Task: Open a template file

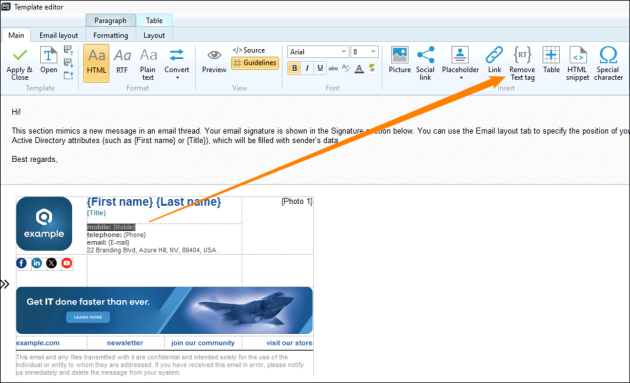Action: (x=49, y=60)
